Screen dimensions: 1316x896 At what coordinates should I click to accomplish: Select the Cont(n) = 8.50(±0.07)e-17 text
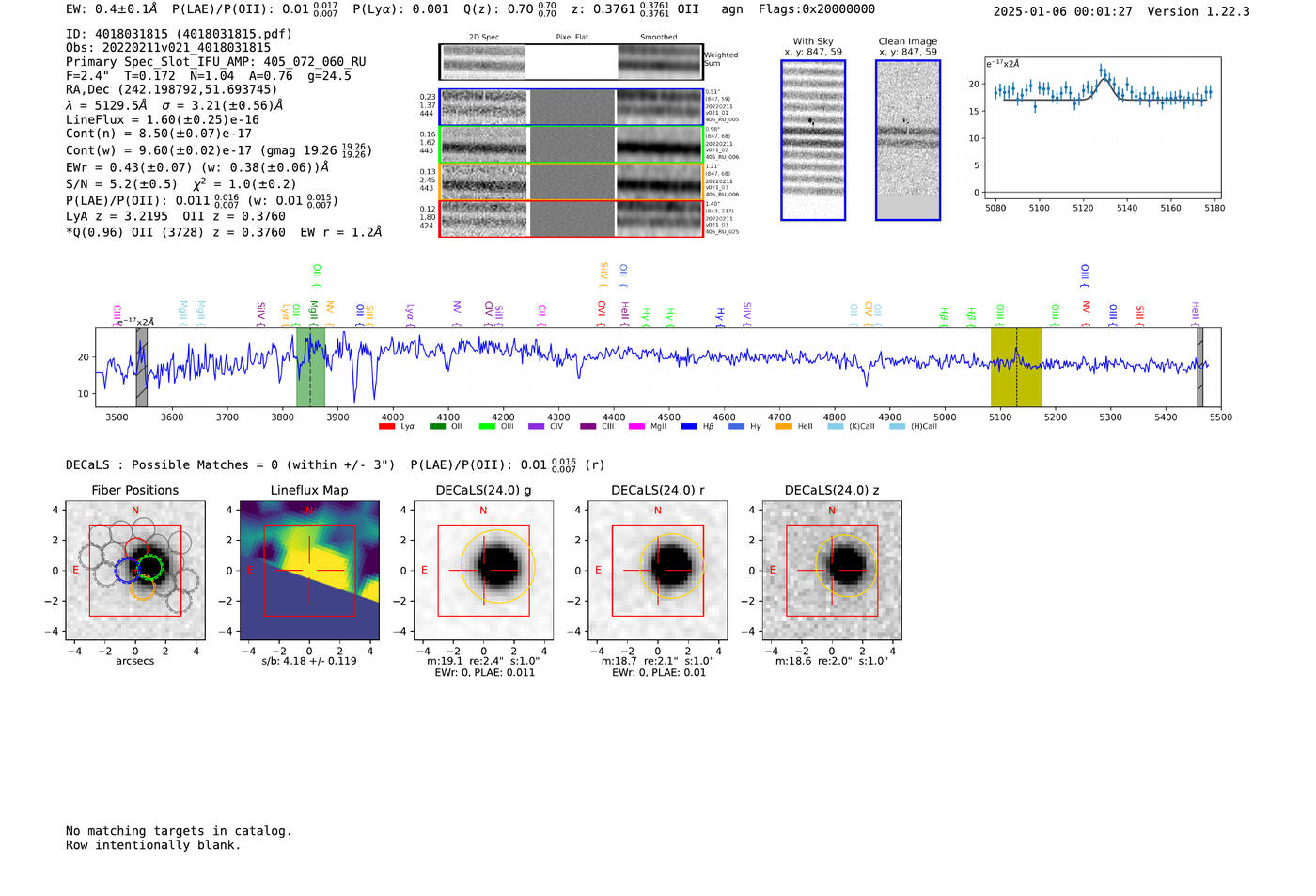(159, 134)
